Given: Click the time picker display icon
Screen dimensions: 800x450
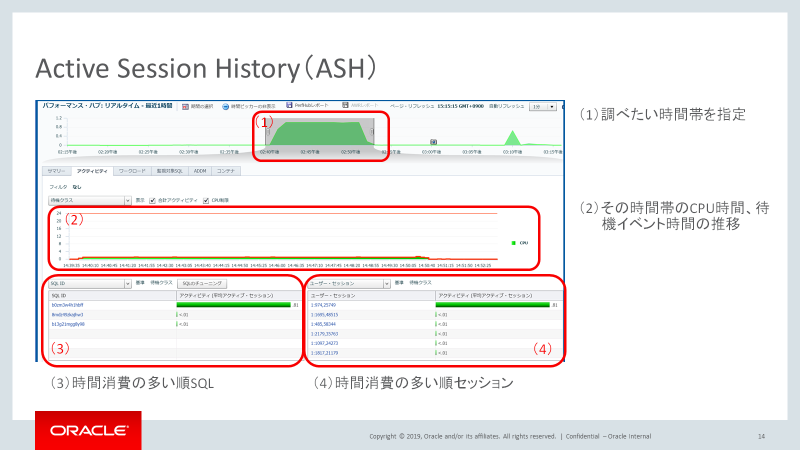Looking at the screenshot, I should click(x=225, y=107).
